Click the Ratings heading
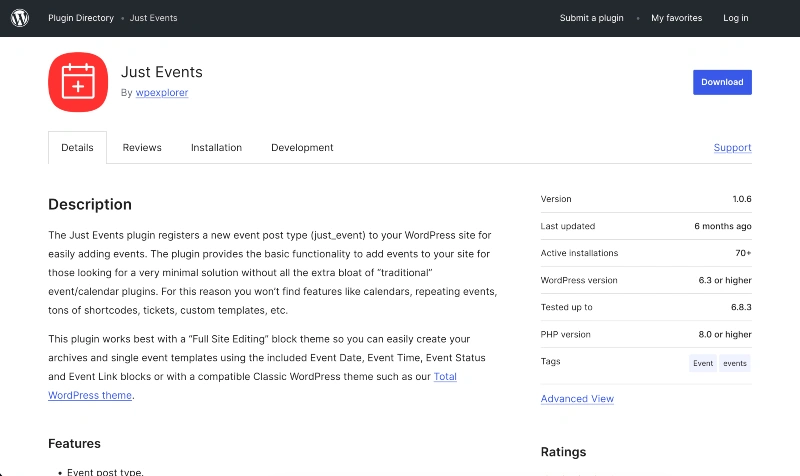Image resolution: width=800 pixels, height=476 pixels. [563, 452]
